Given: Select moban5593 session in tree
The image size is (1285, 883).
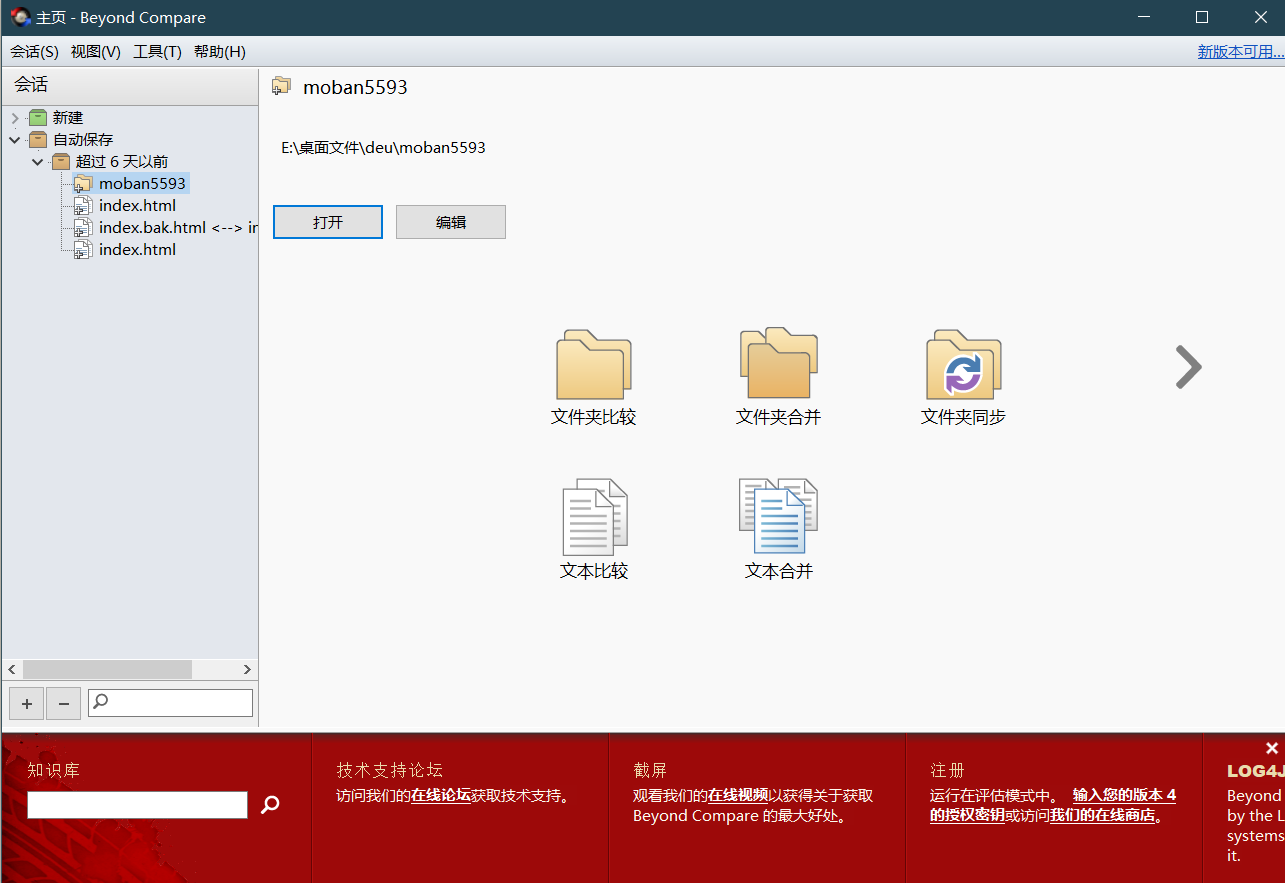Looking at the screenshot, I should click(142, 184).
